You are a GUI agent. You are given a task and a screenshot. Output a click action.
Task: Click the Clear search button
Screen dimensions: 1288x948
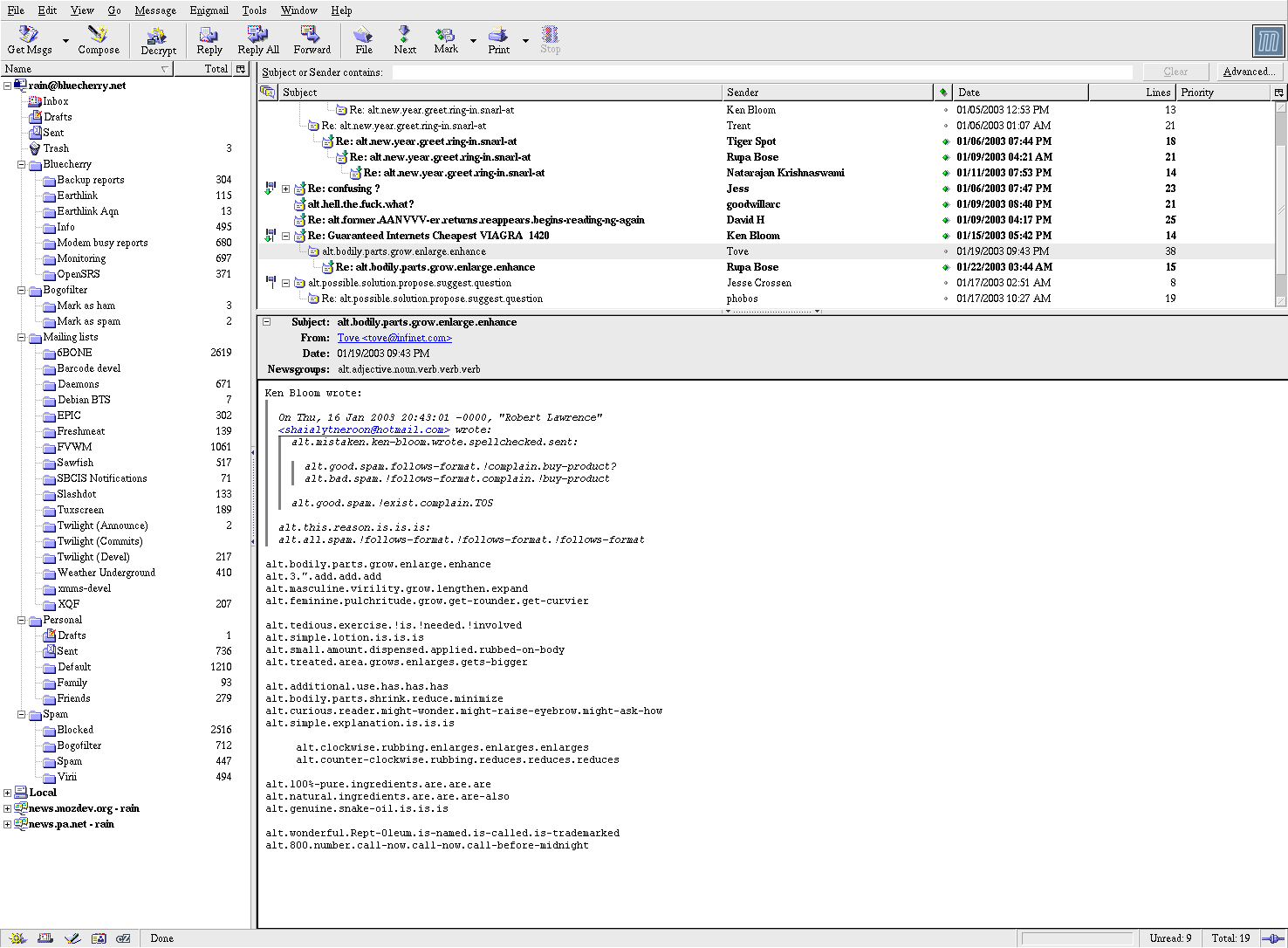1175,72
